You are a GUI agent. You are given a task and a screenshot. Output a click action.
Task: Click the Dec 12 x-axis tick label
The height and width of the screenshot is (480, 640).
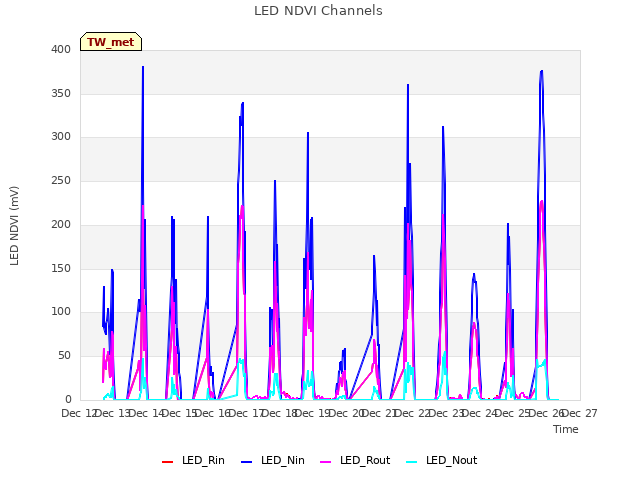pos(80,413)
